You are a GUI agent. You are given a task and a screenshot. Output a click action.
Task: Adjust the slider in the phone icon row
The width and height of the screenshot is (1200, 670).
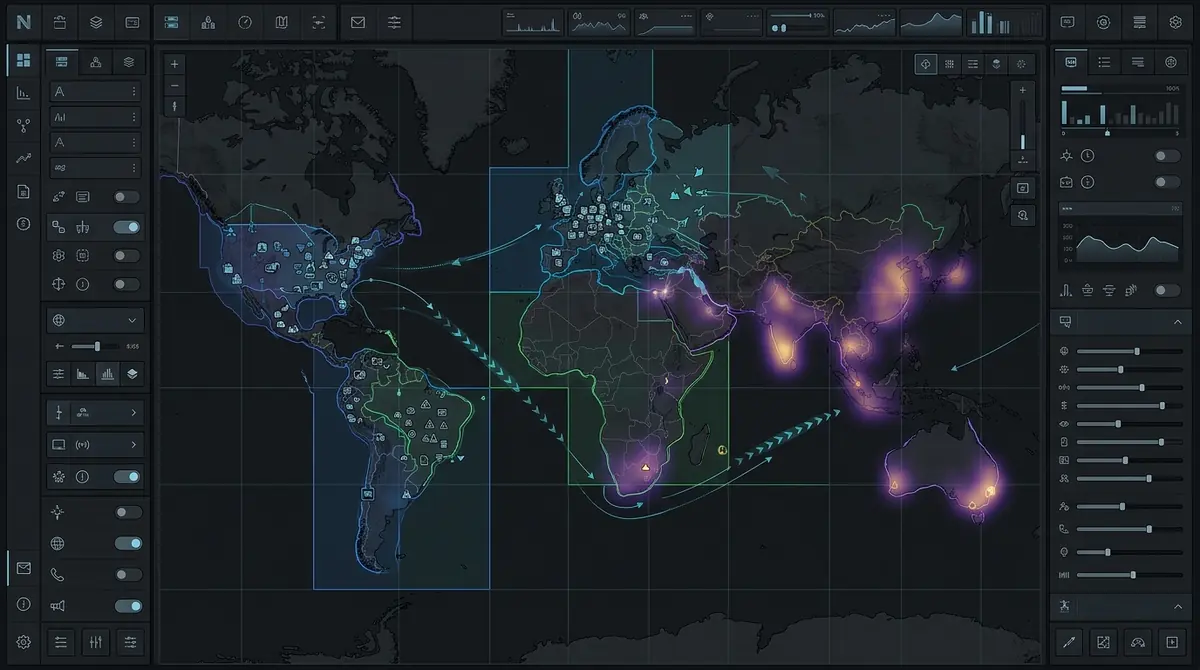(1128, 529)
